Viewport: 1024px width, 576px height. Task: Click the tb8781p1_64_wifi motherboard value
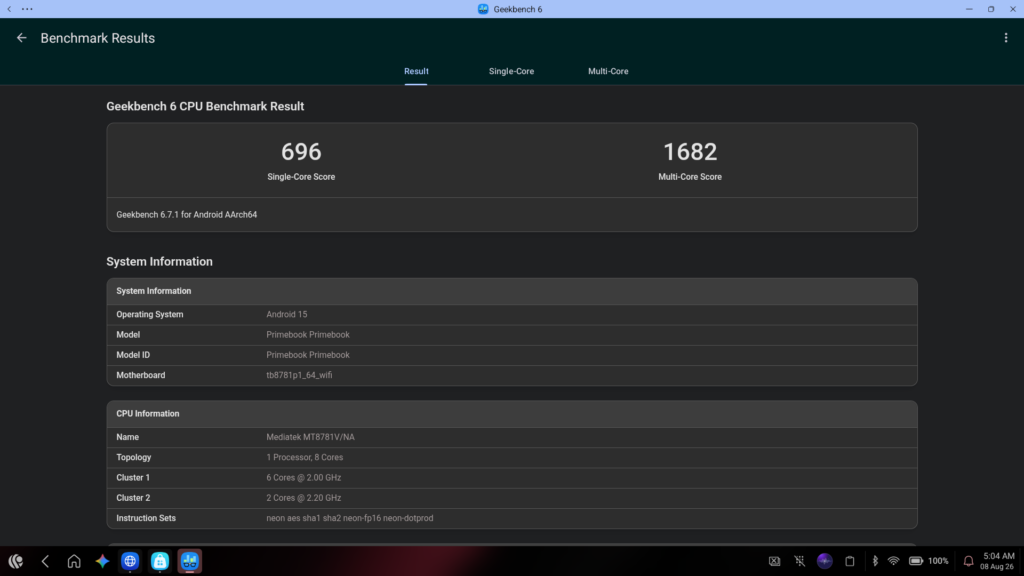click(299, 375)
